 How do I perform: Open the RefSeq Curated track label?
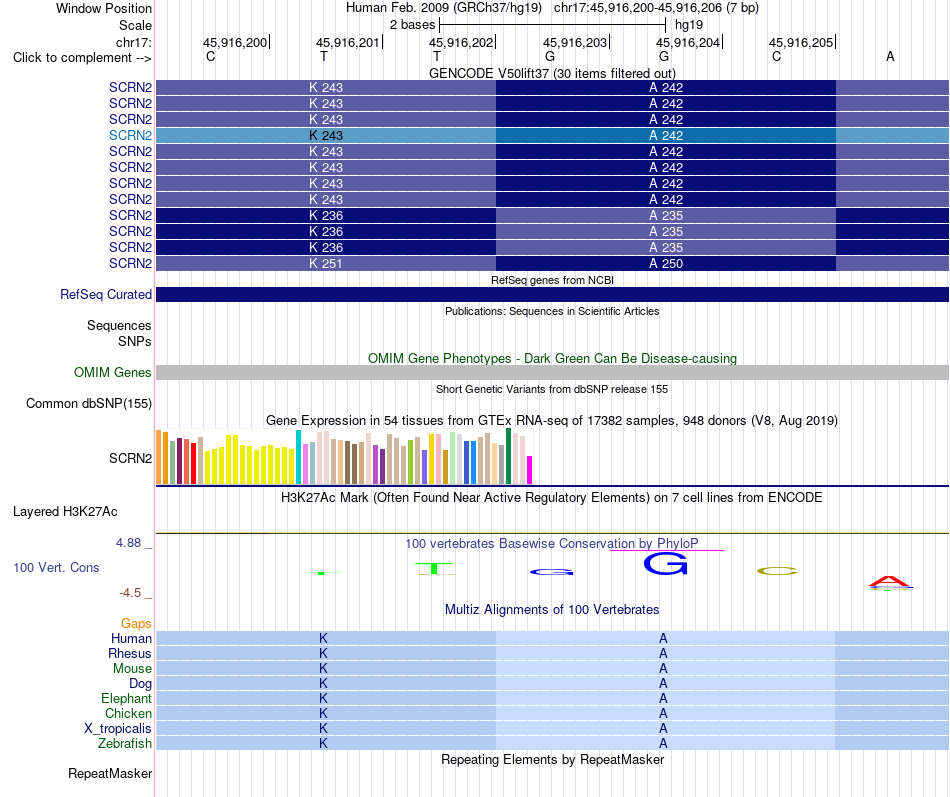coord(106,295)
